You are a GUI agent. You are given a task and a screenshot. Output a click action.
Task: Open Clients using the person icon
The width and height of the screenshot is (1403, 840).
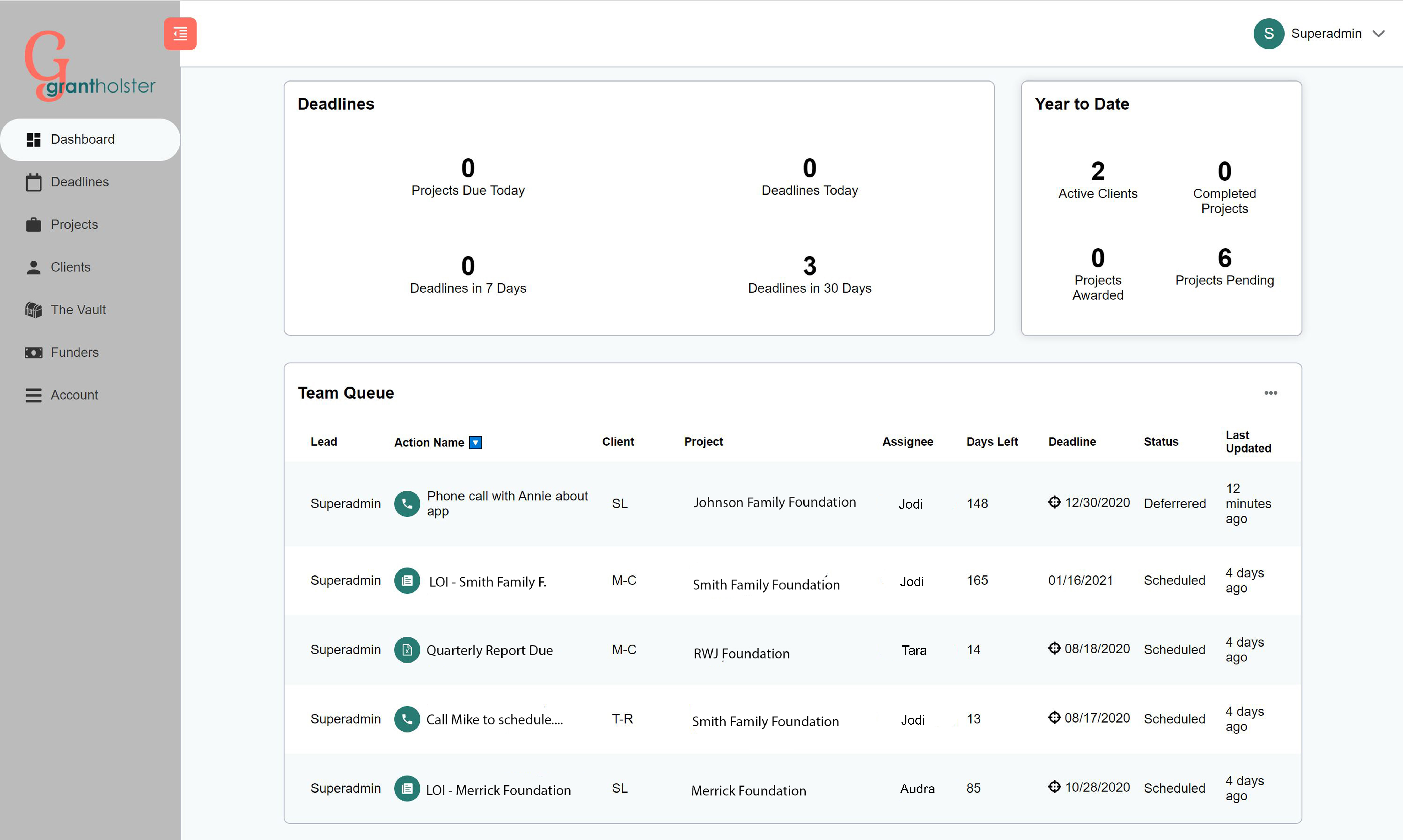pos(33,267)
